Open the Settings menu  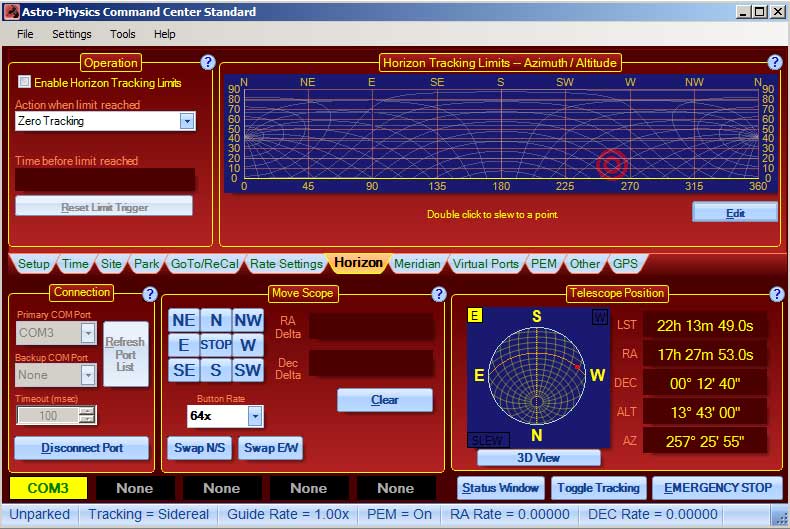(x=72, y=34)
